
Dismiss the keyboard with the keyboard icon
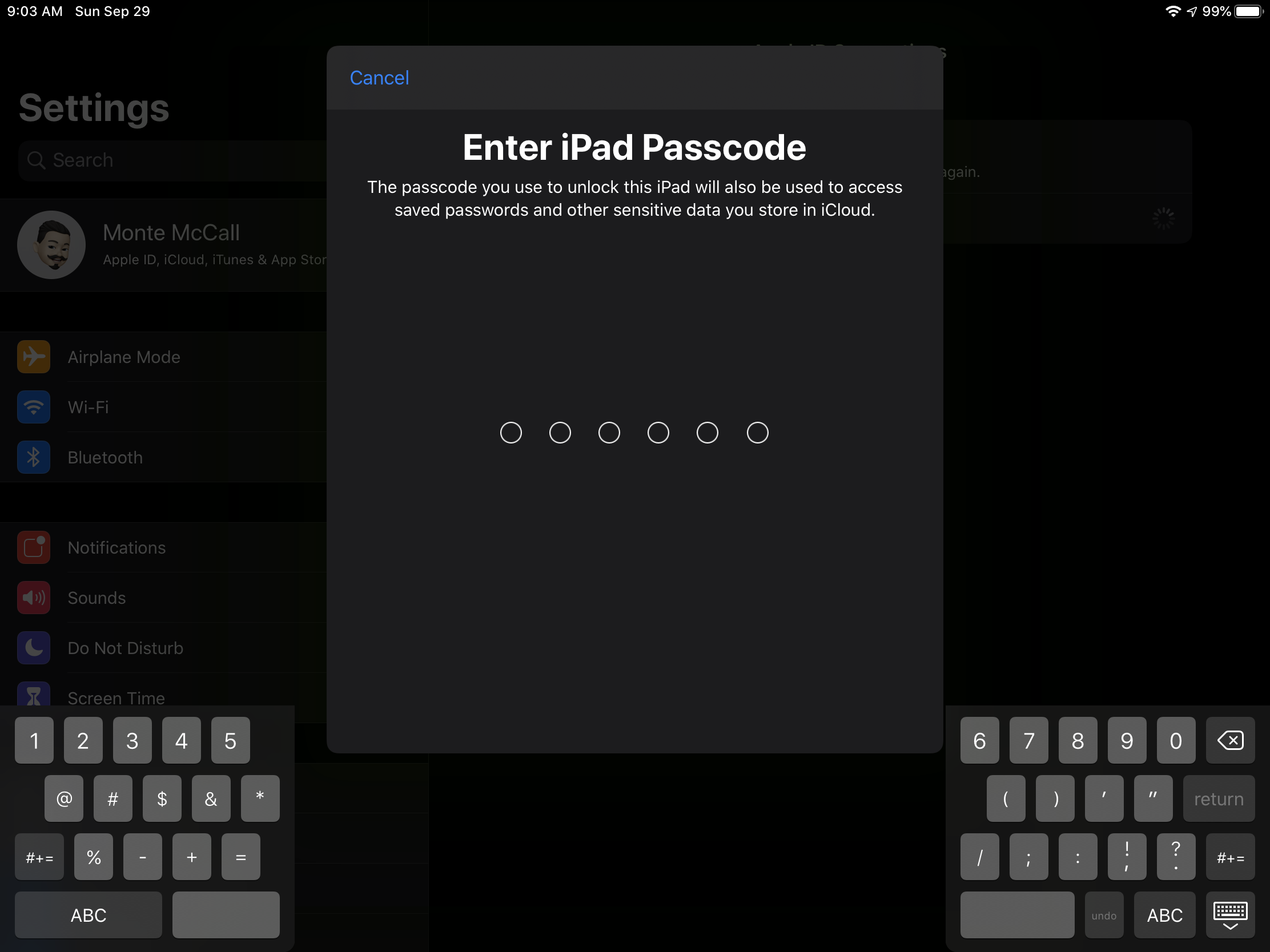tap(1231, 915)
